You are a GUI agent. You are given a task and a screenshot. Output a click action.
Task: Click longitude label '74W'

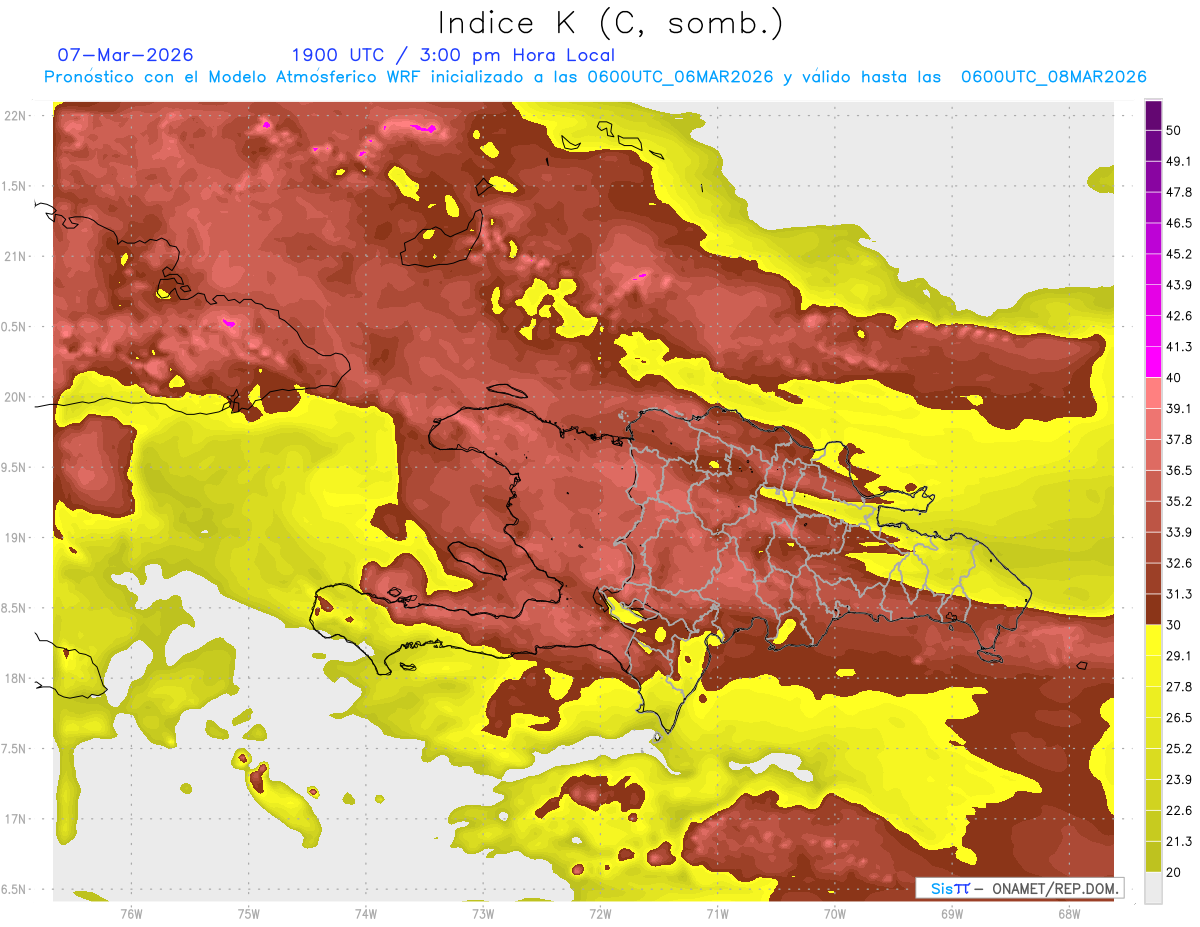(366, 913)
